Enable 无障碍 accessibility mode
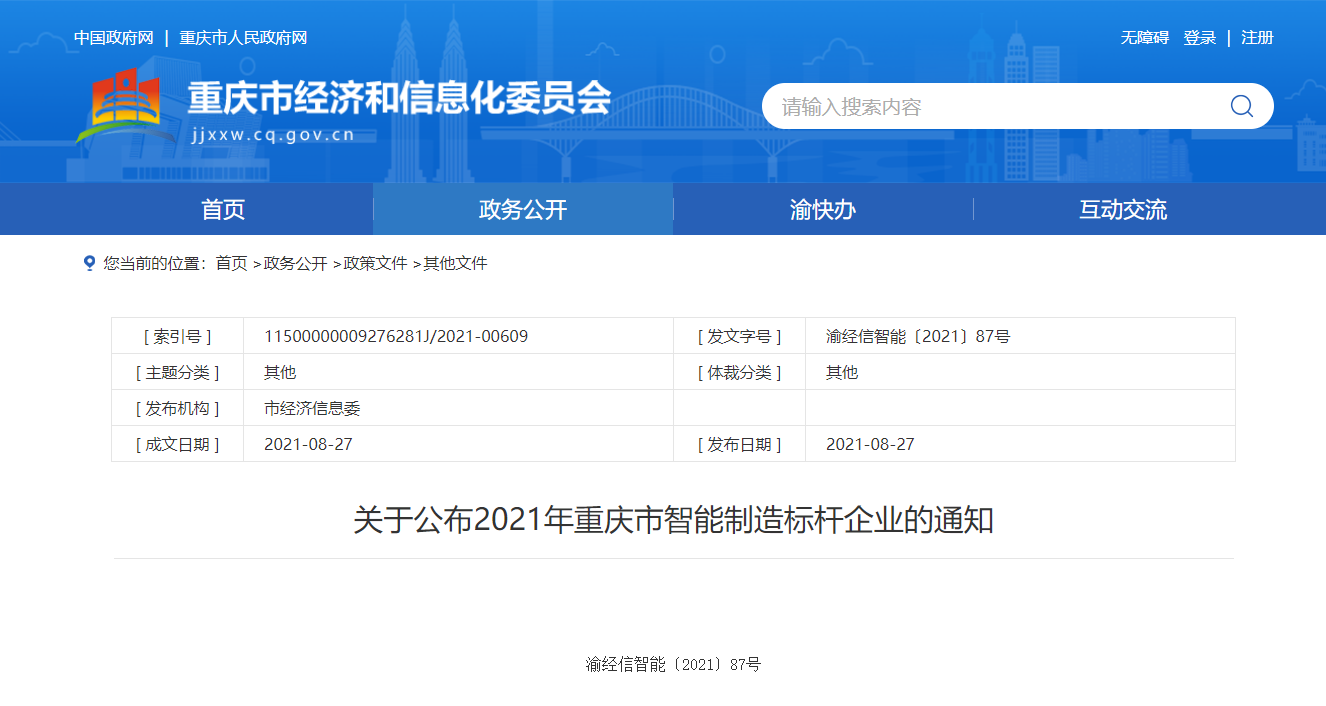The height and width of the screenshot is (706, 1326). coord(1144,38)
